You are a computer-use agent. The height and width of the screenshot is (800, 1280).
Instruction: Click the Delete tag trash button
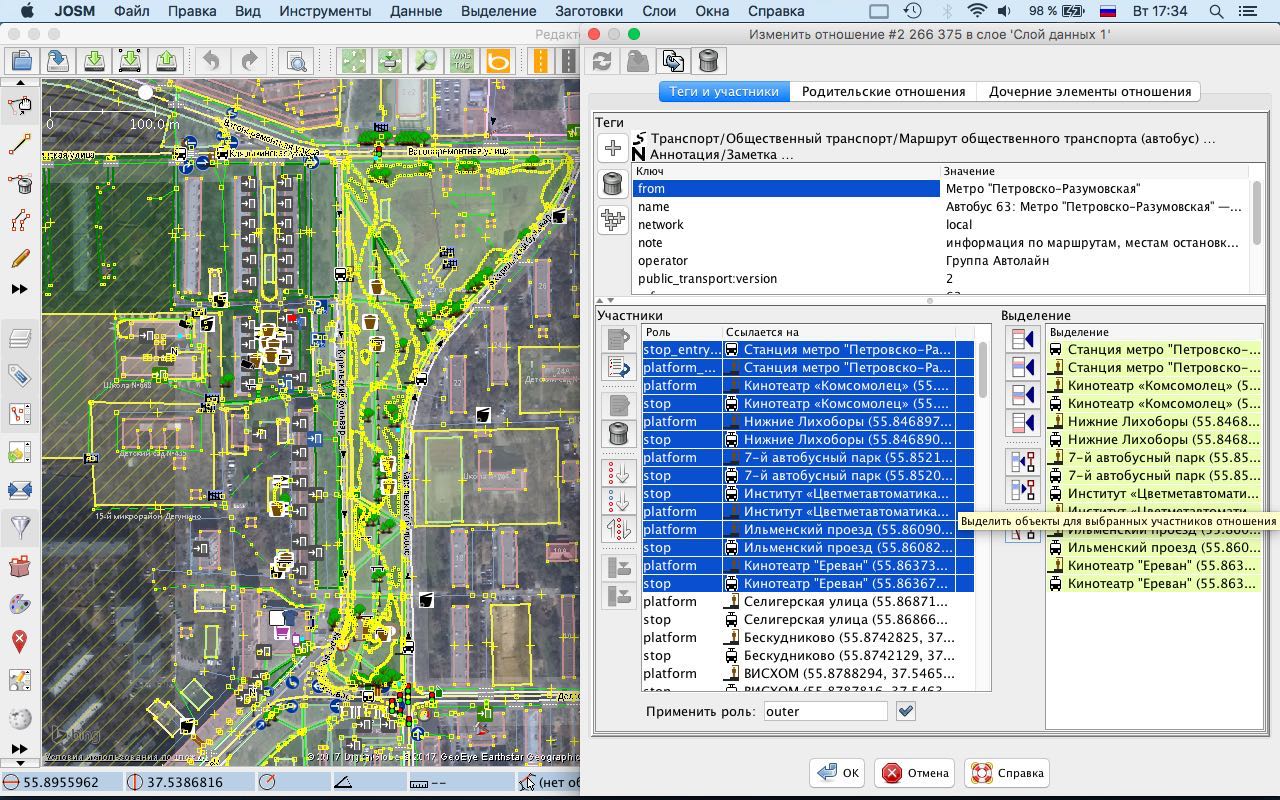[613, 184]
